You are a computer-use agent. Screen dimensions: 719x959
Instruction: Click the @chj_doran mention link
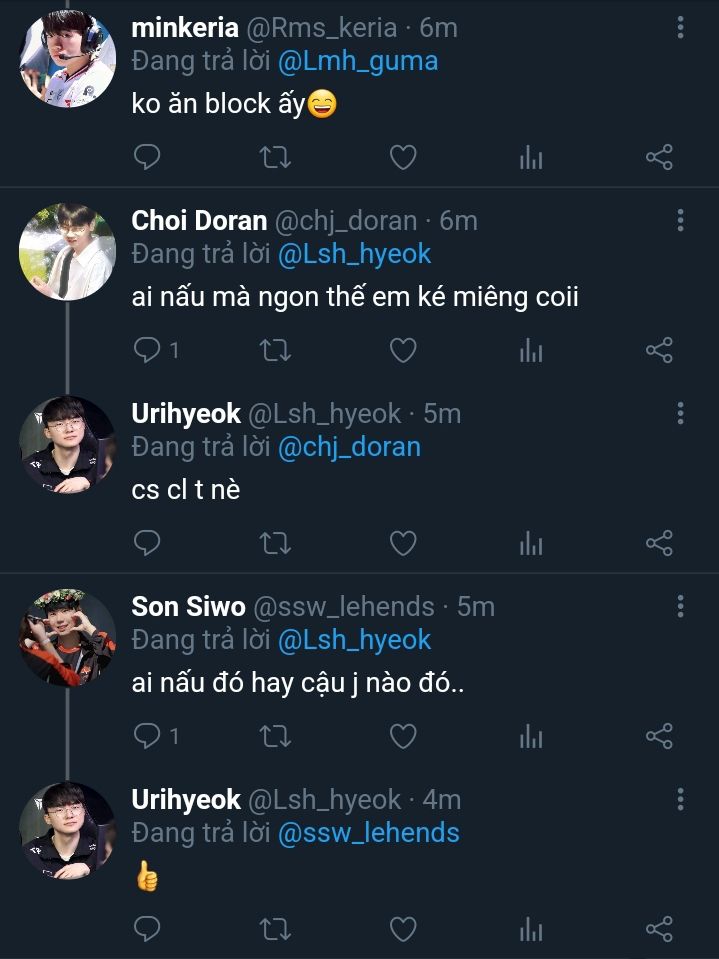point(349,446)
